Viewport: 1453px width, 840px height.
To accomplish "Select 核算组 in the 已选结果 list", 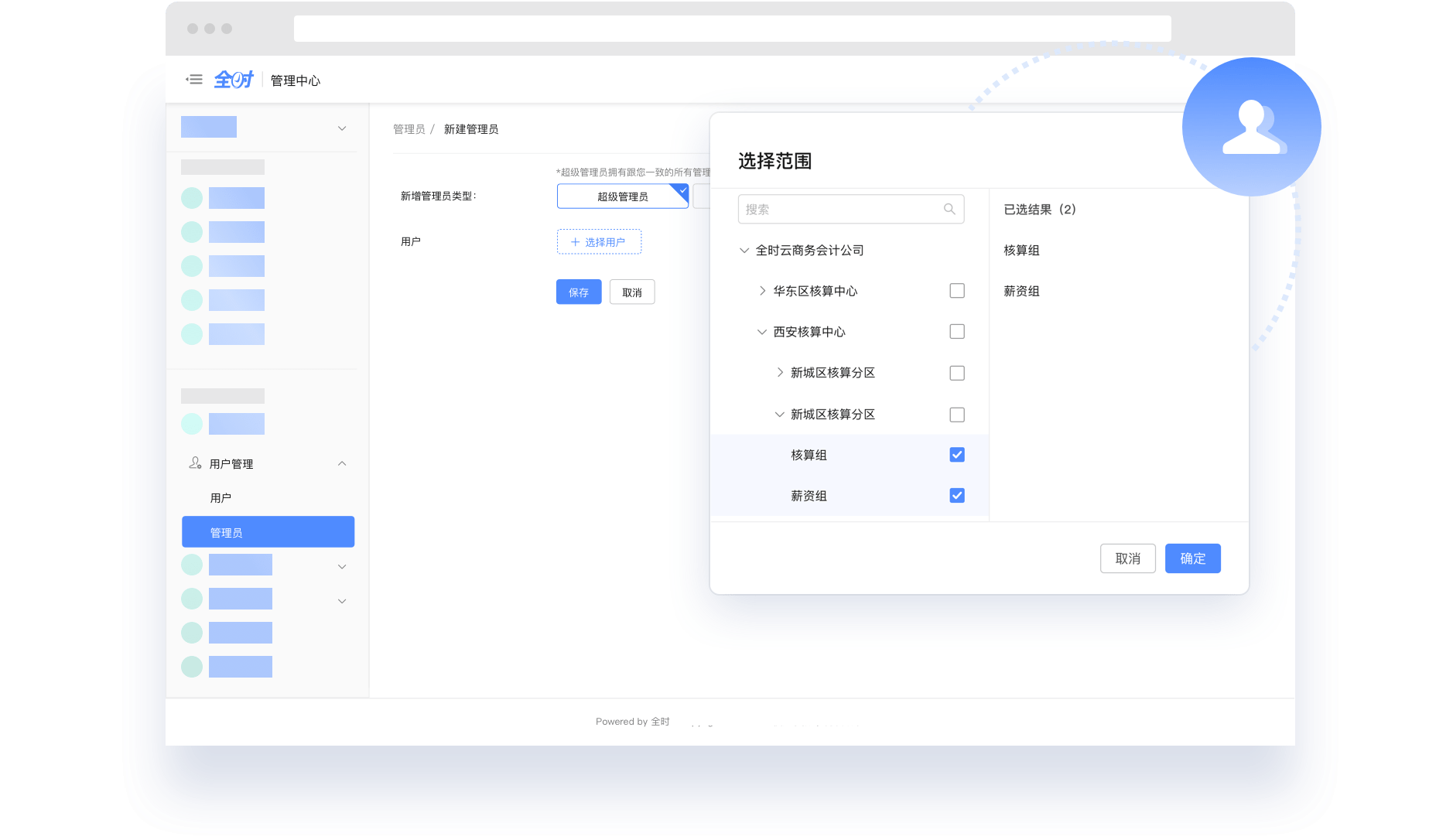I will coord(1021,251).
